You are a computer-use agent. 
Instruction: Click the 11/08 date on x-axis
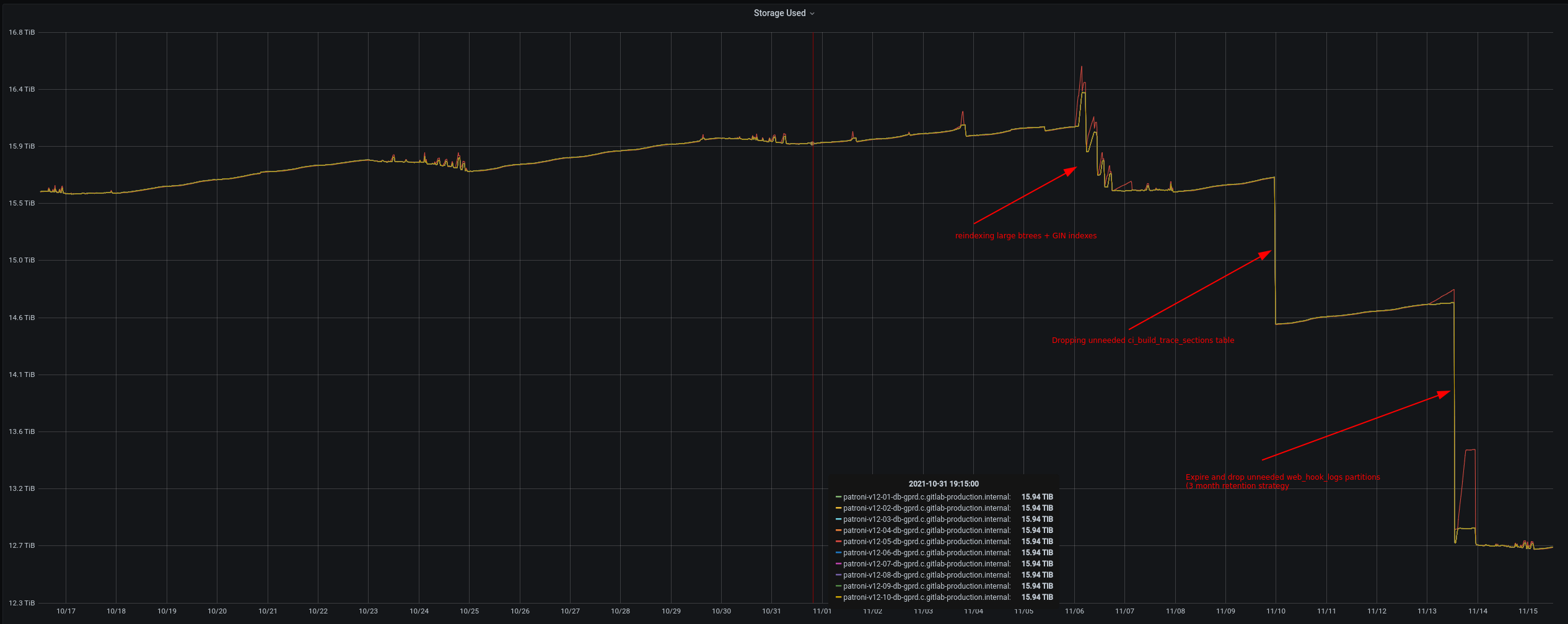pyautogui.click(x=1175, y=611)
